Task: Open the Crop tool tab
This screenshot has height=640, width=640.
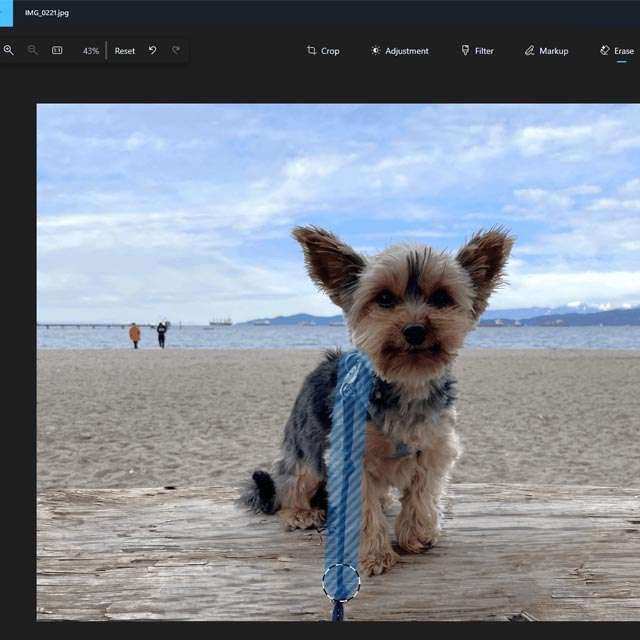Action: (323, 50)
